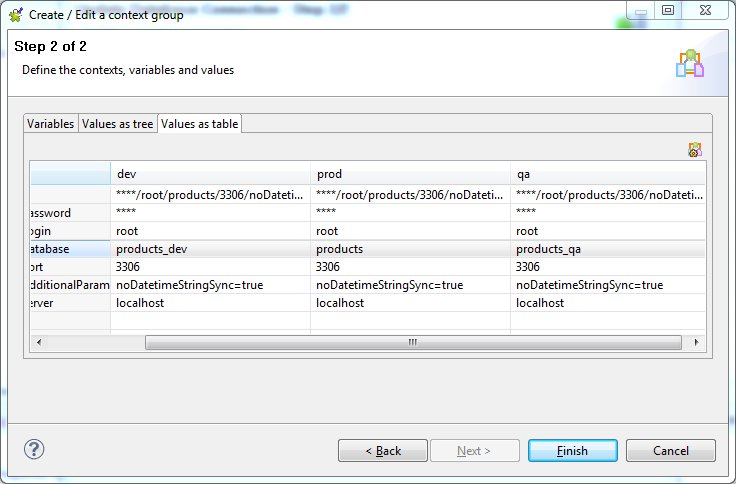The width and height of the screenshot is (736, 484).
Task: Select the Password row label
Action: pyautogui.click(x=70, y=213)
